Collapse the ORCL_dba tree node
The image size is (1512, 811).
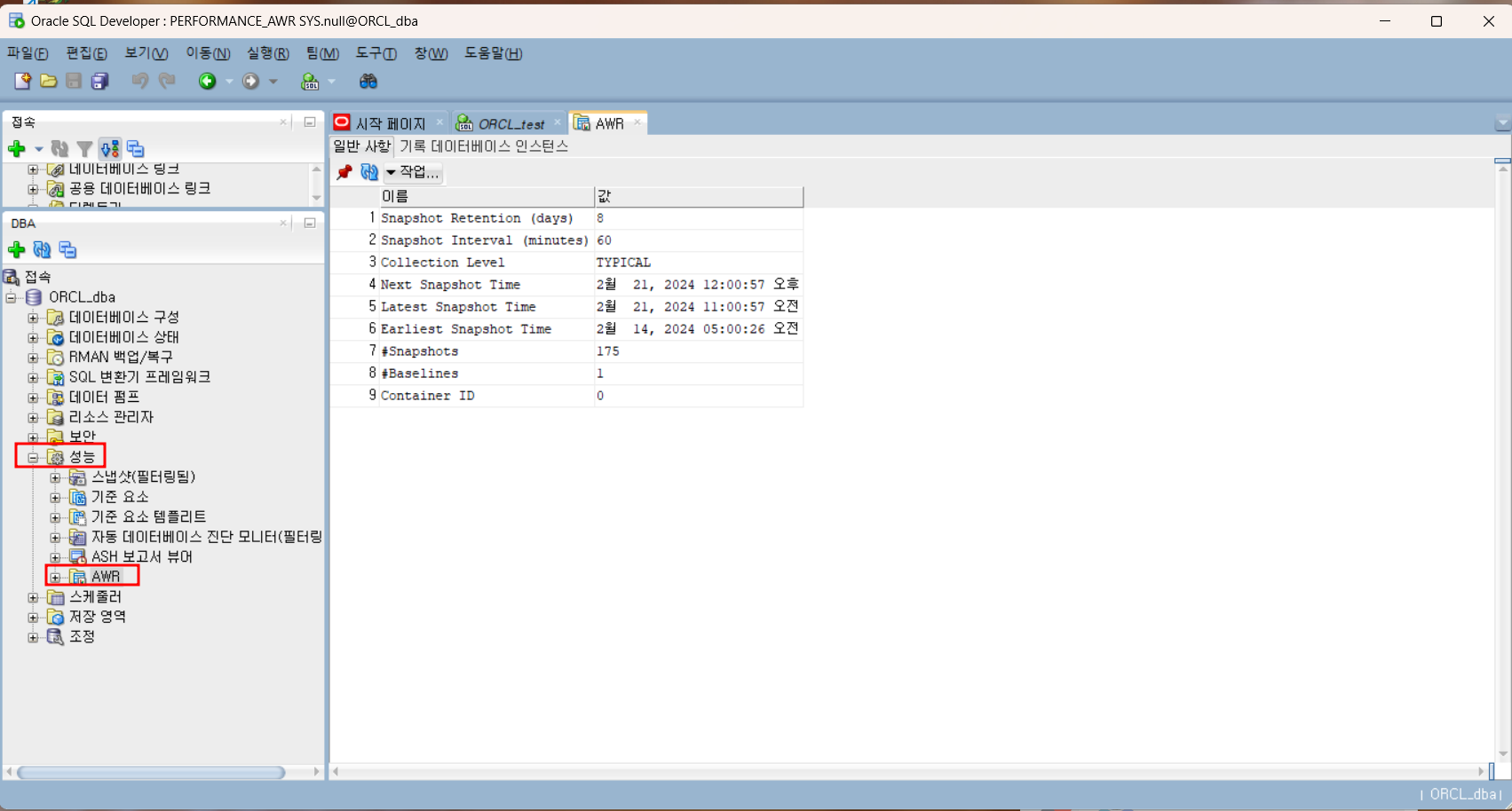11,297
